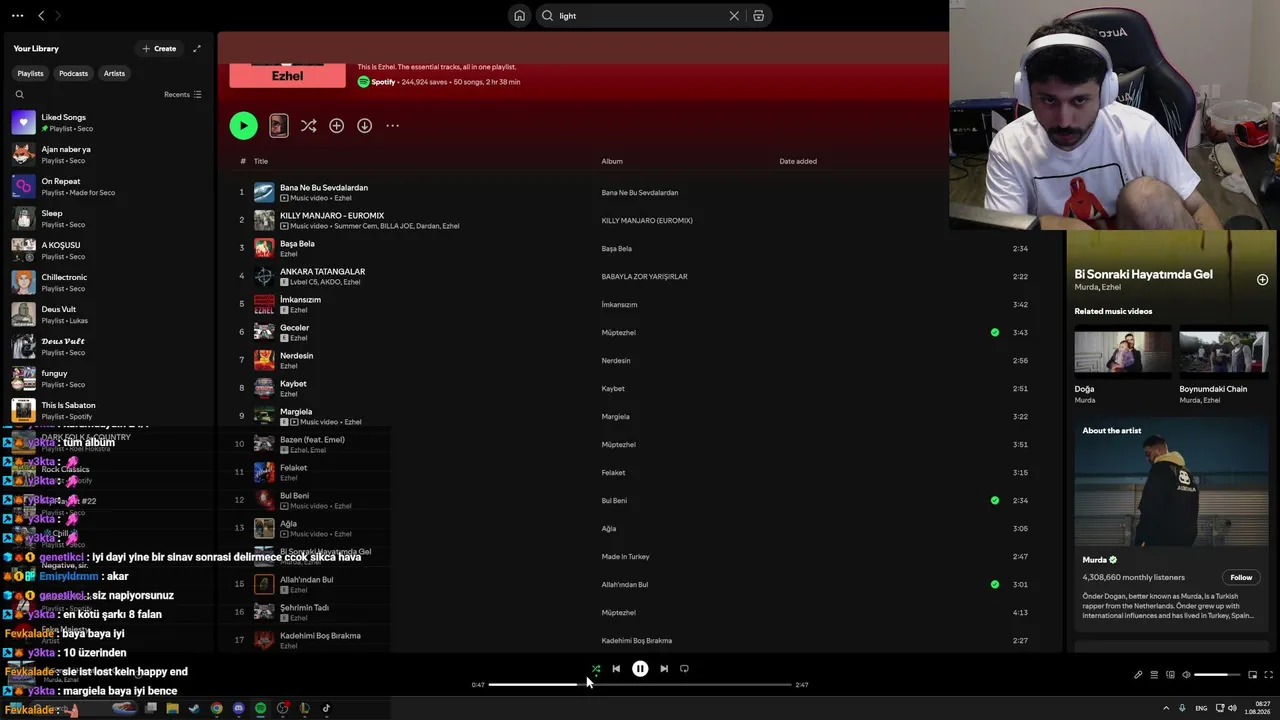This screenshot has height=720, width=1280.
Task: Toggle shuffle in the player bar
Action: click(x=596, y=669)
